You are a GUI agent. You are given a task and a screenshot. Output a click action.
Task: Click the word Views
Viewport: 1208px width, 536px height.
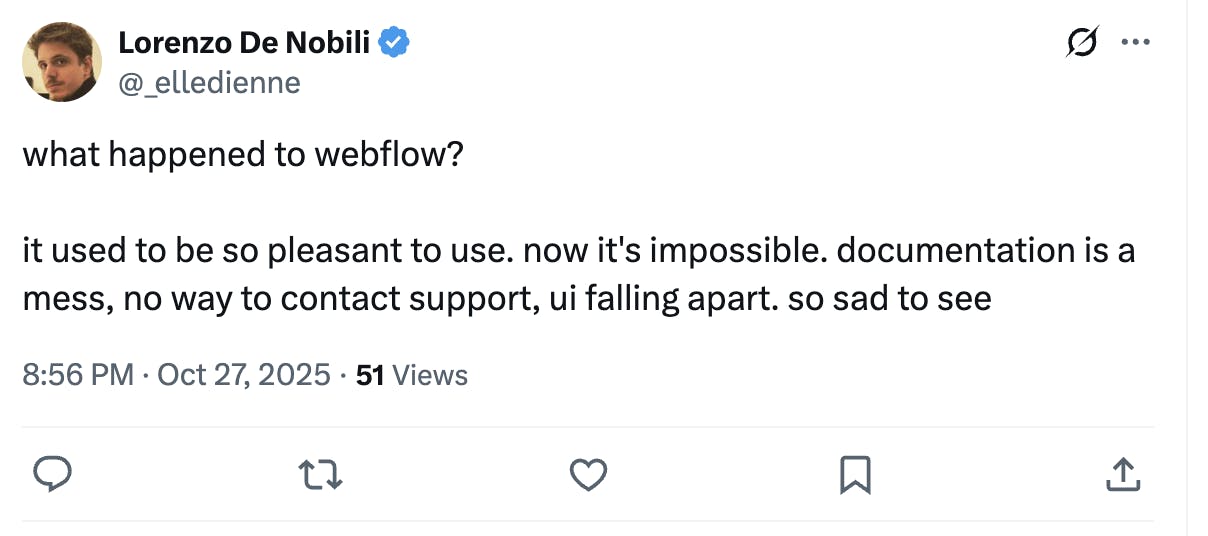[430, 375]
